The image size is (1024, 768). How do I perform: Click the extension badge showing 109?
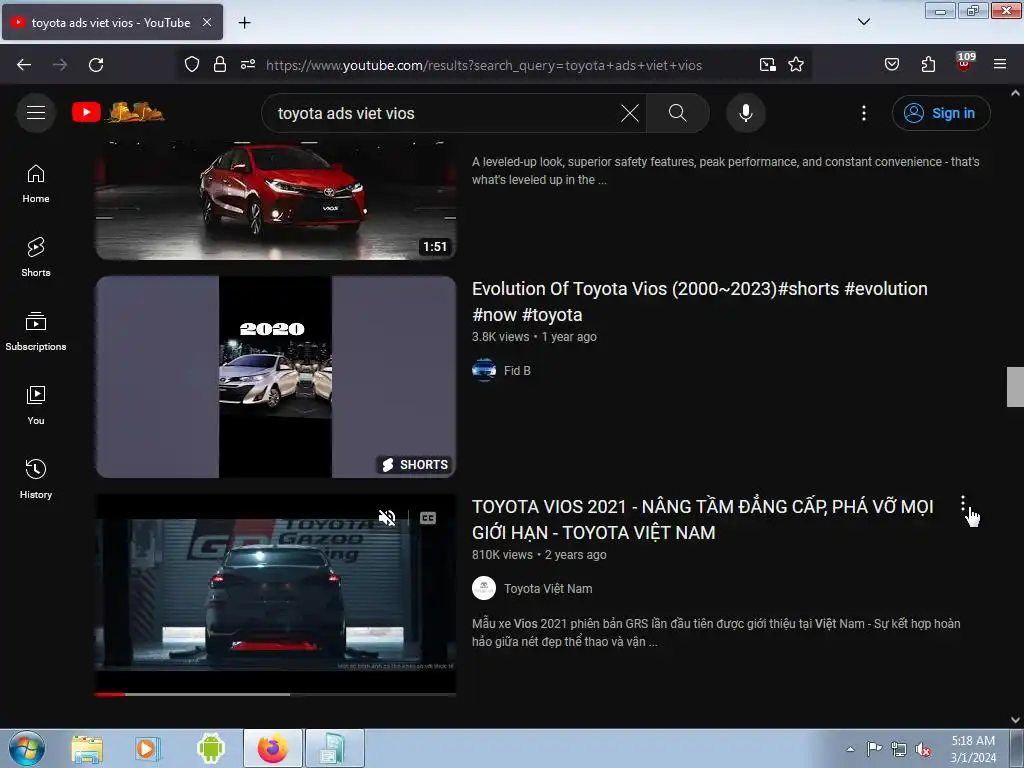[965, 62]
